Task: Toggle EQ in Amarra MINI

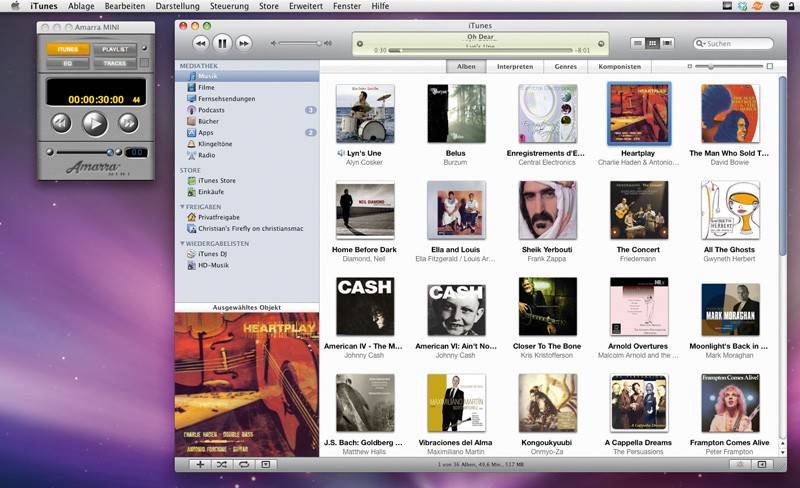Action: tap(68, 64)
